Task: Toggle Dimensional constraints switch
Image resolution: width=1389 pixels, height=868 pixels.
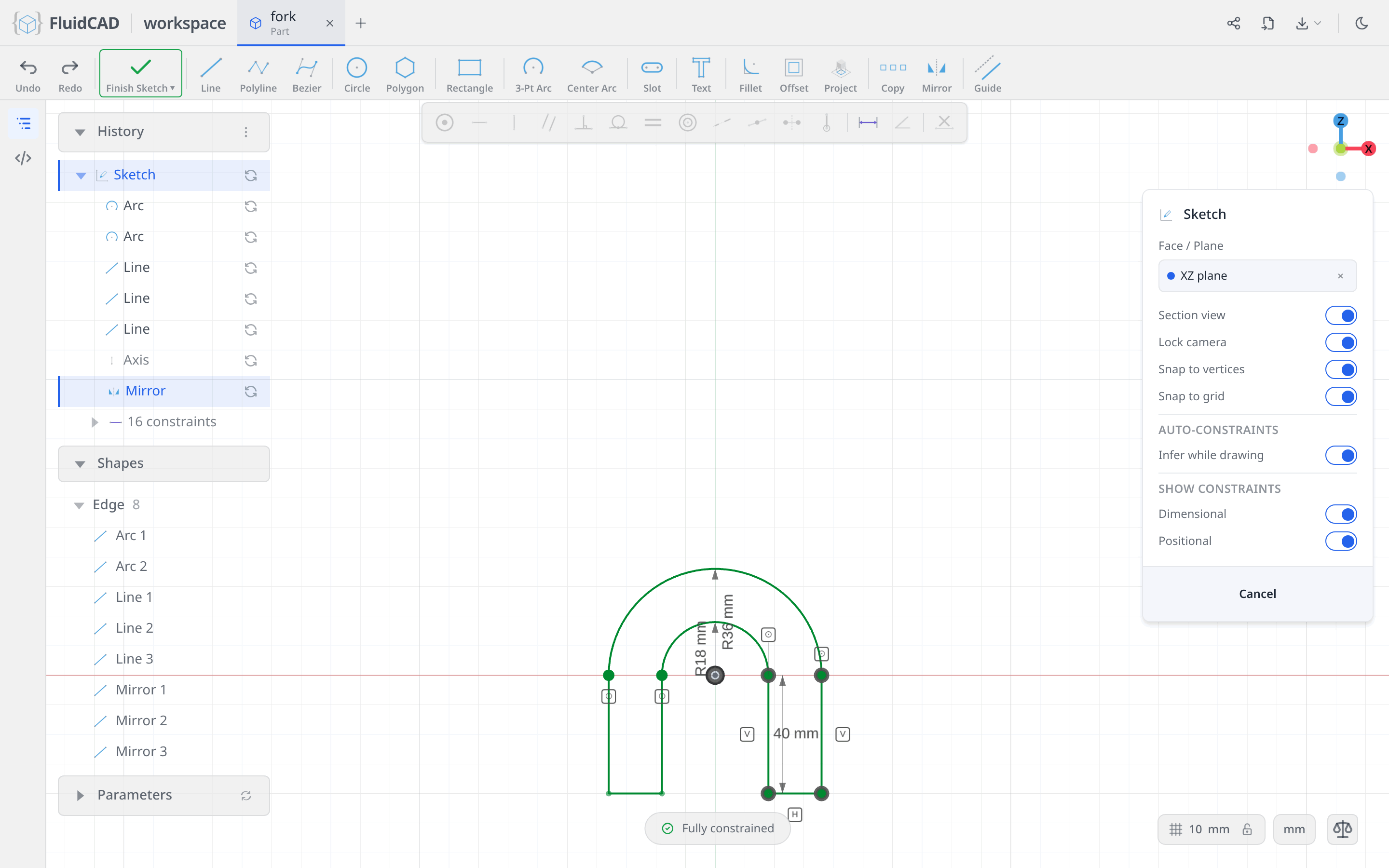Action: (1341, 514)
